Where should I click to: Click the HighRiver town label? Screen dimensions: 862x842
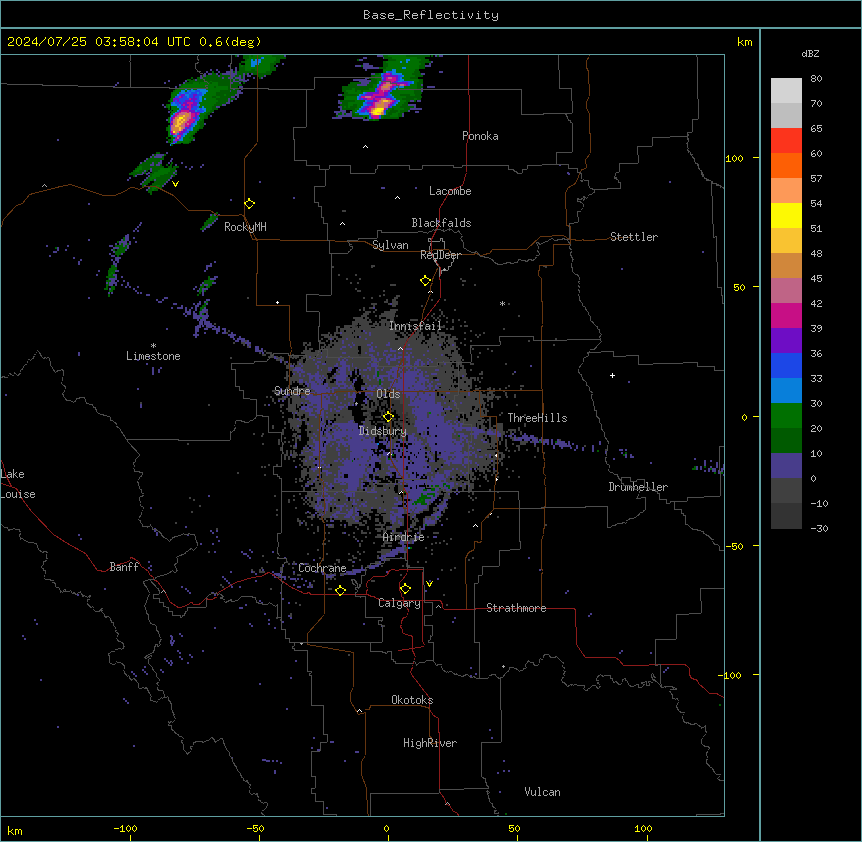point(430,743)
